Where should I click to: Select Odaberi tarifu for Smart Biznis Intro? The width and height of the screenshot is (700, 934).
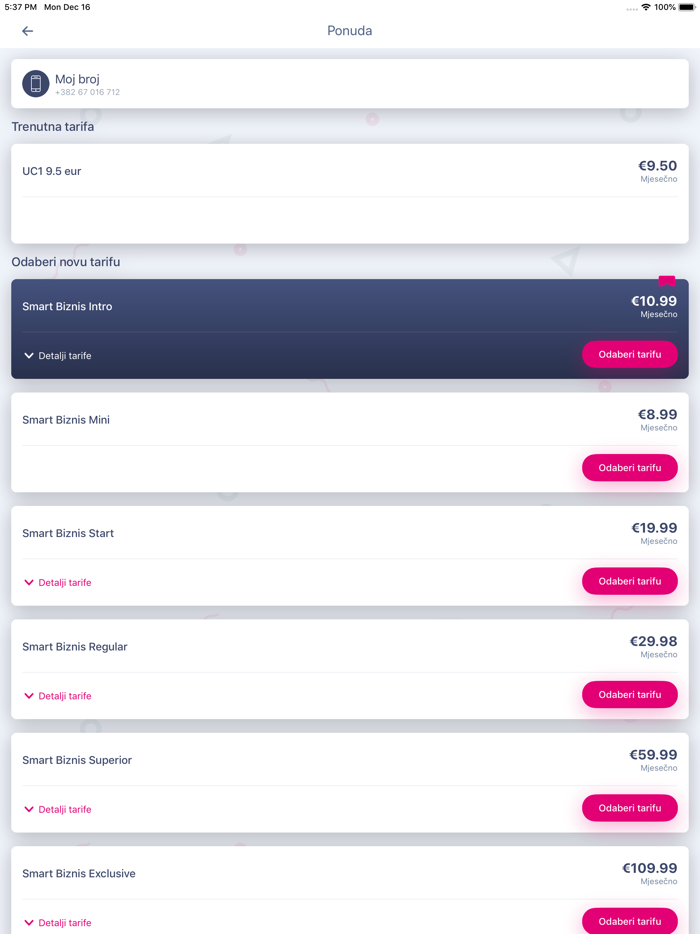629,354
